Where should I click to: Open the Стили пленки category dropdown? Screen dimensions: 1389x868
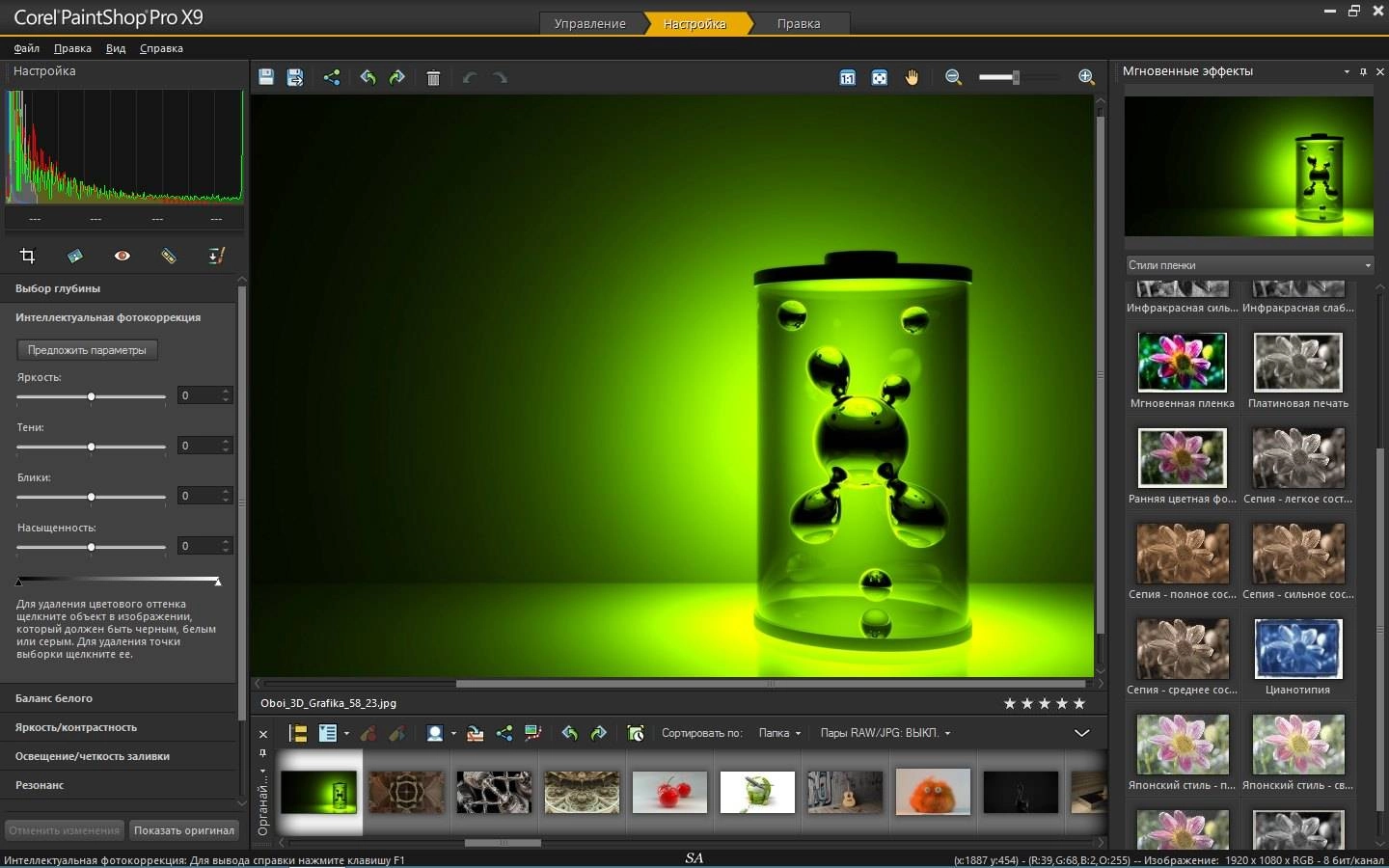coord(1249,265)
